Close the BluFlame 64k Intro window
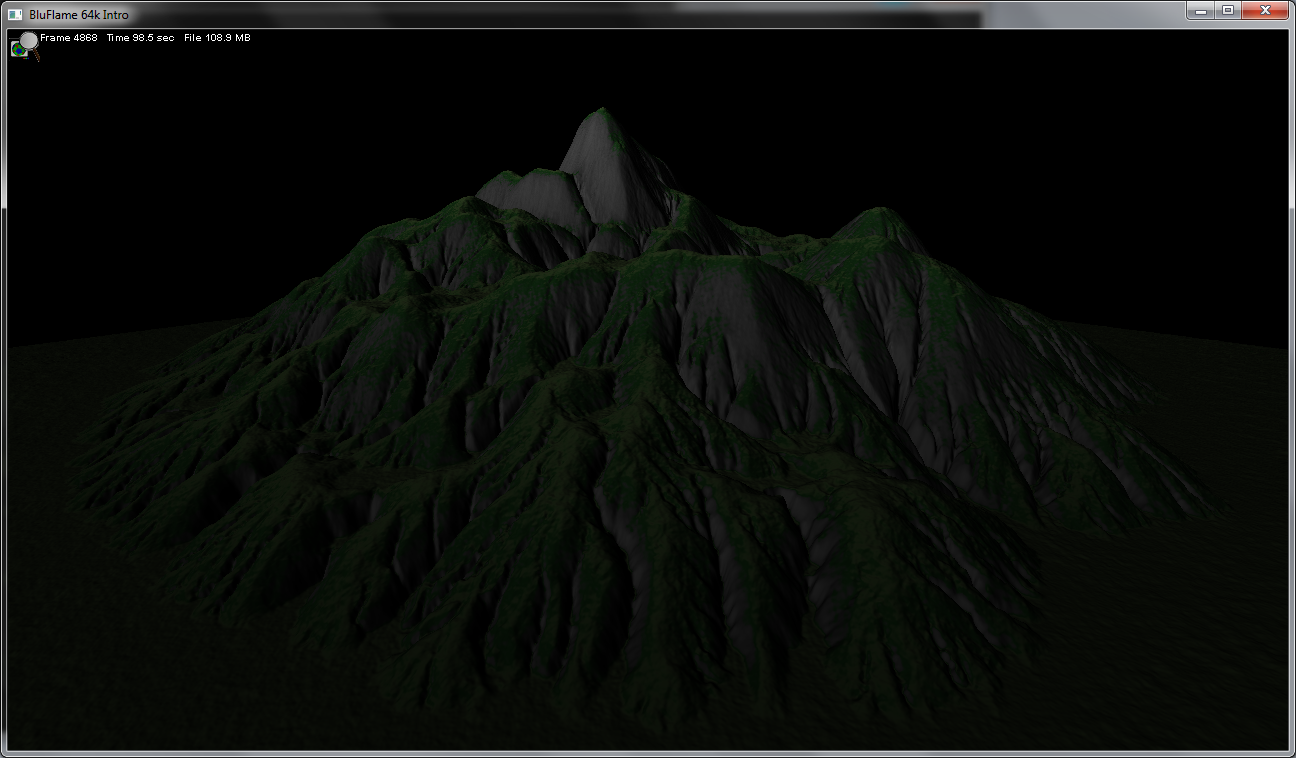The height and width of the screenshot is (758, 1296). tap(1265, 10)
